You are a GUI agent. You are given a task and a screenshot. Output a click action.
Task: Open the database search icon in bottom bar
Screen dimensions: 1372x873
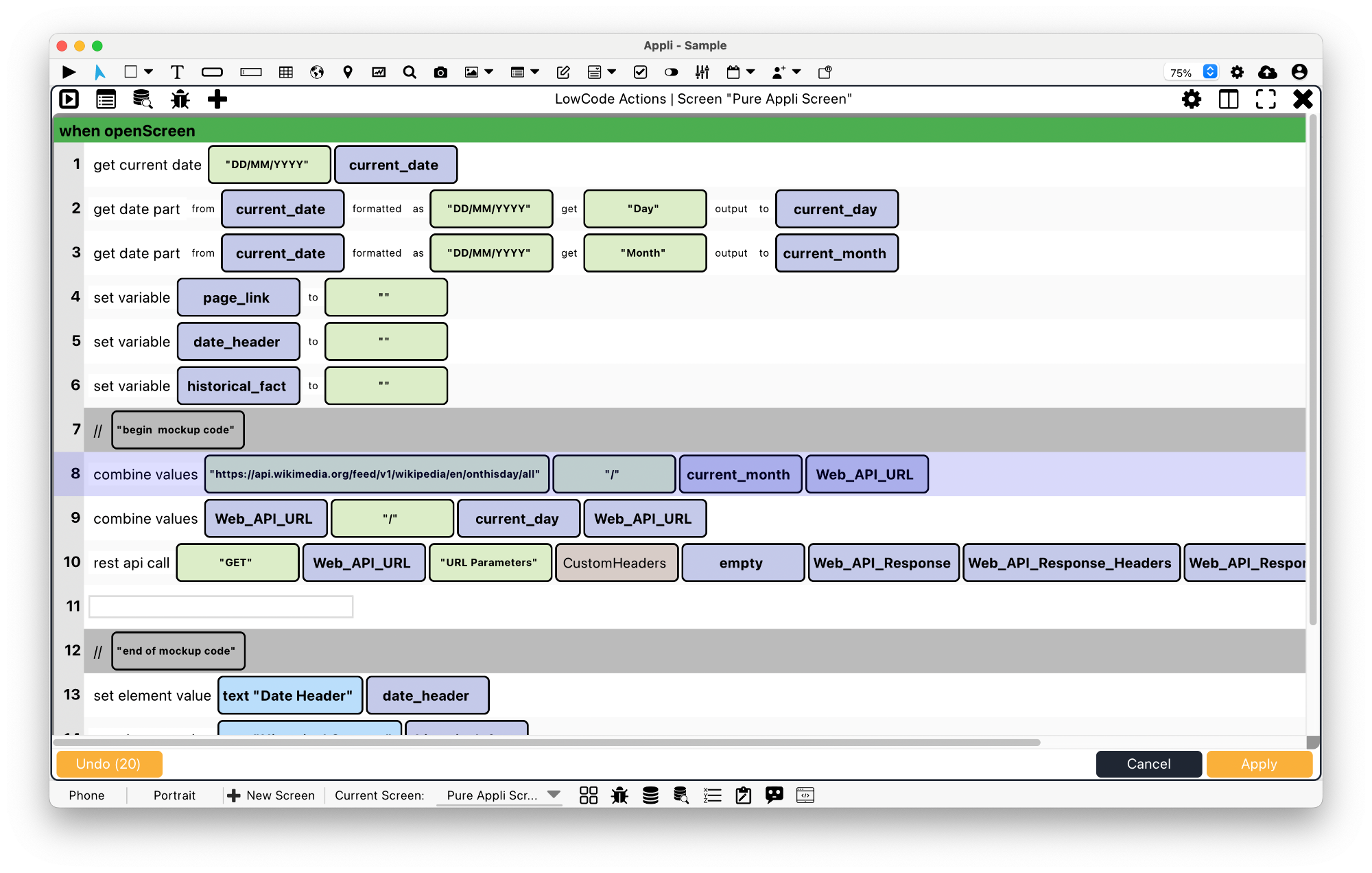pos(681,795)
